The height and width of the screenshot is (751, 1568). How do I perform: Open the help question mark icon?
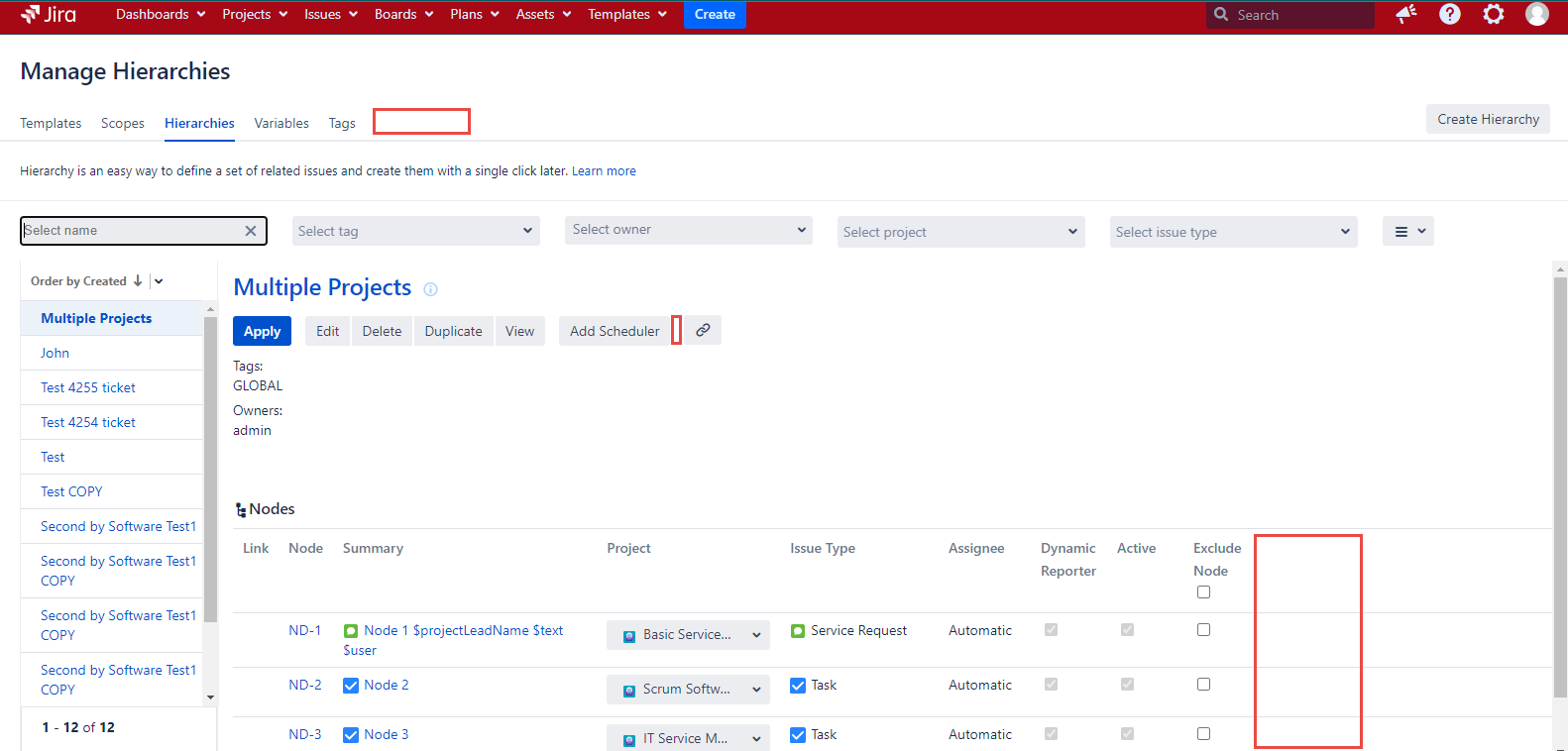(1449, 14)
